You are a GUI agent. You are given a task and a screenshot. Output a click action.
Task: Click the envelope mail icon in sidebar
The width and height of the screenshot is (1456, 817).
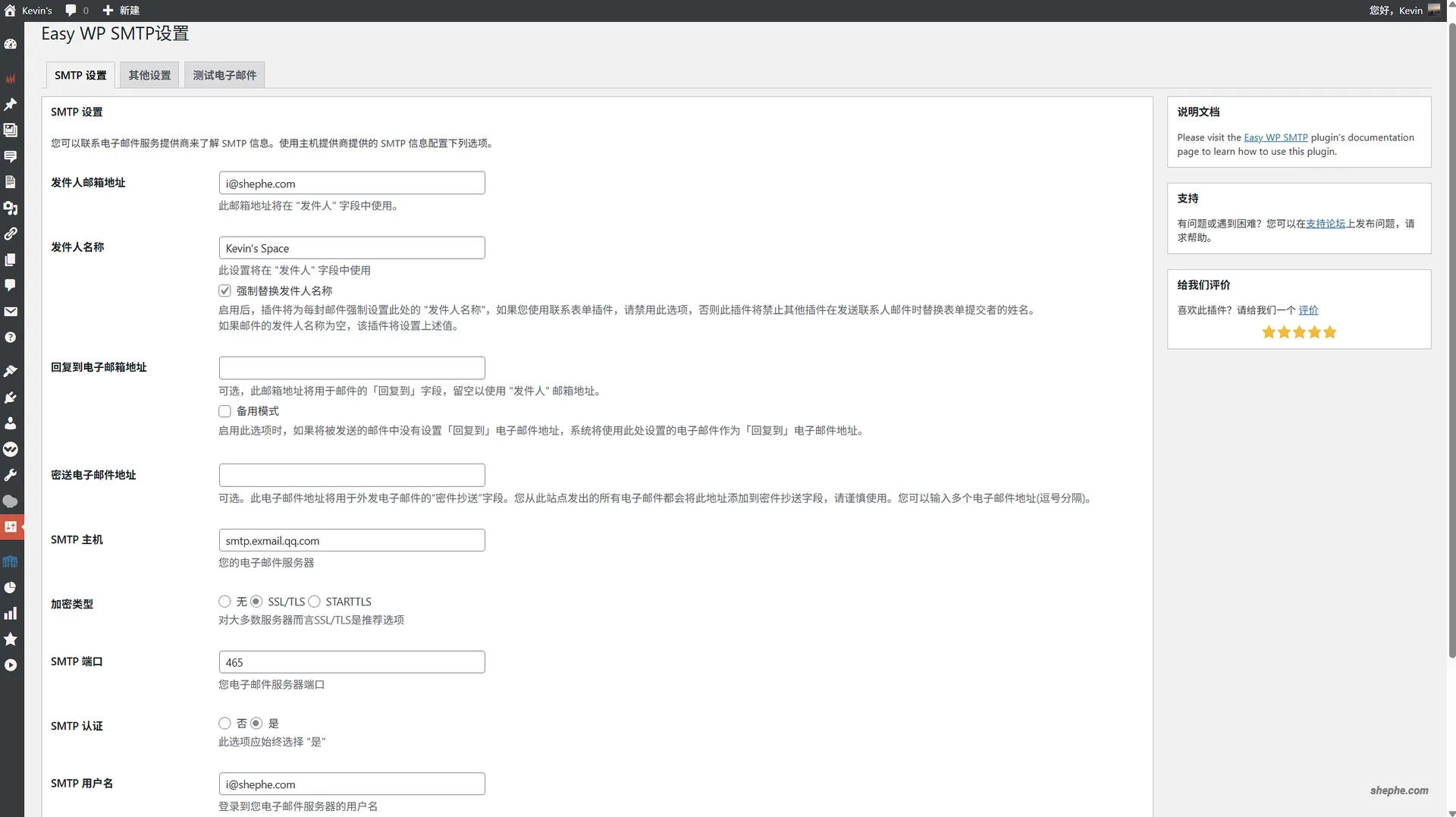tap(11, 312)
